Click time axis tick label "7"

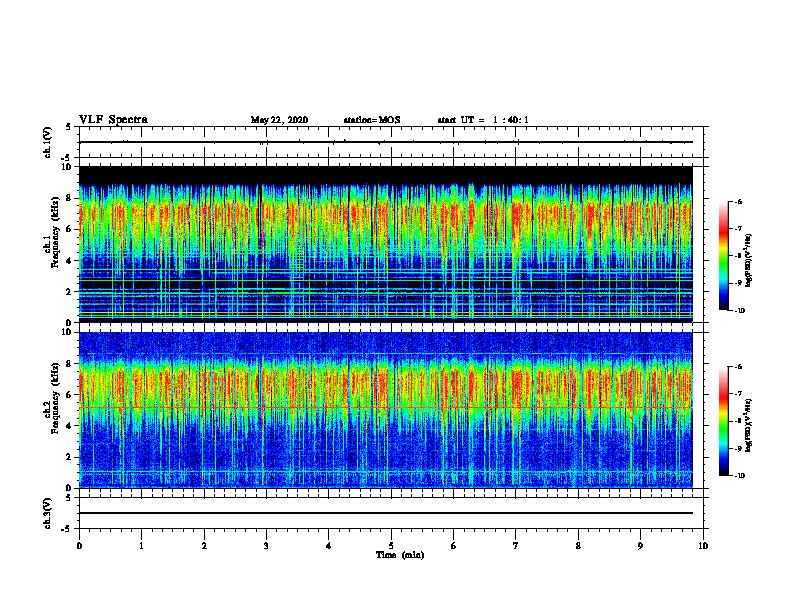pos(516,546)
